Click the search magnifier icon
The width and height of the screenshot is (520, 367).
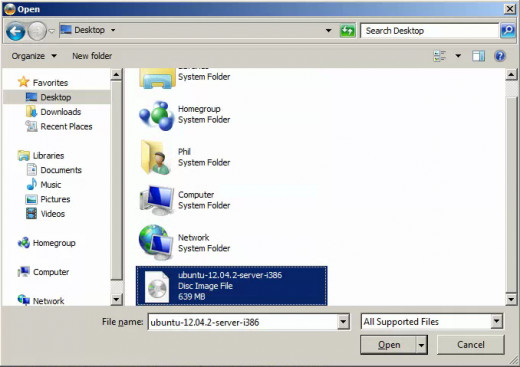[508, 31]
